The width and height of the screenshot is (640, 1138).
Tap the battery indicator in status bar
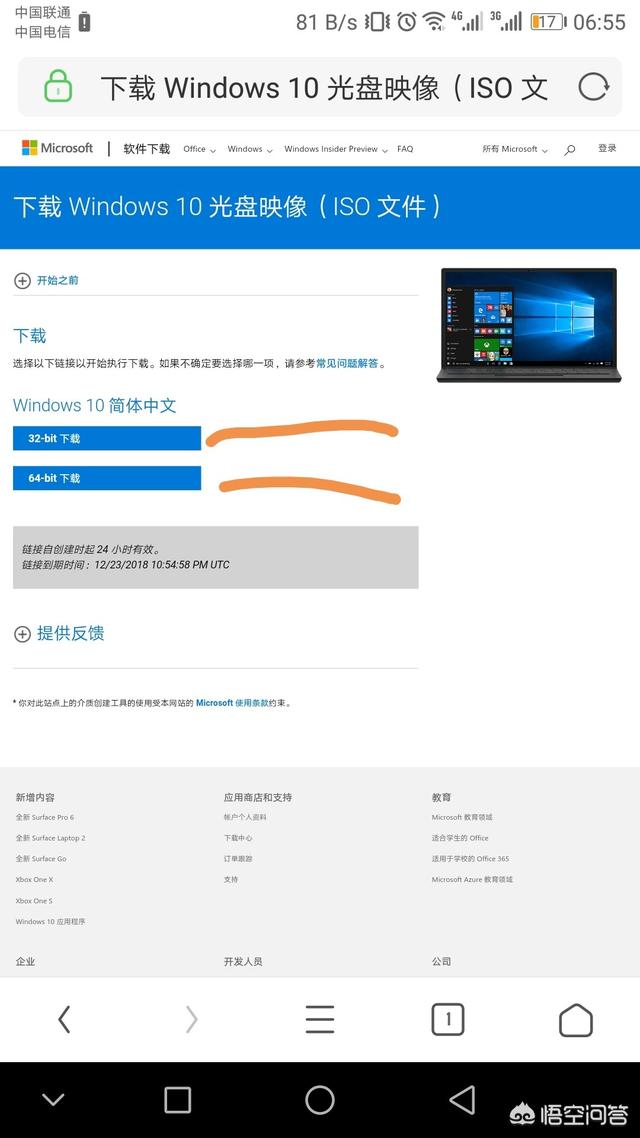coord(547,22)
